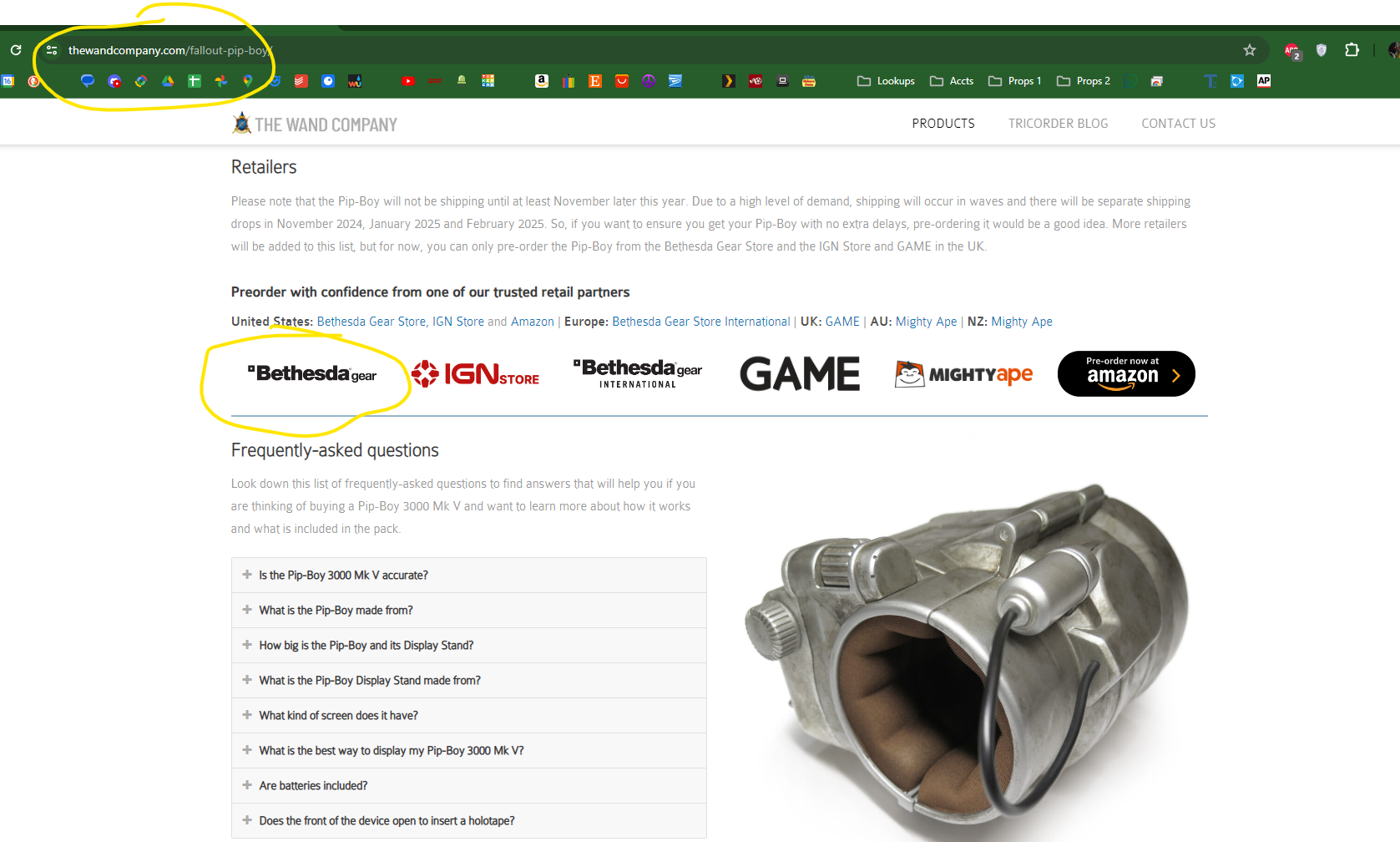Open the Extensions puzzle-piece menu

point(1352,50)
